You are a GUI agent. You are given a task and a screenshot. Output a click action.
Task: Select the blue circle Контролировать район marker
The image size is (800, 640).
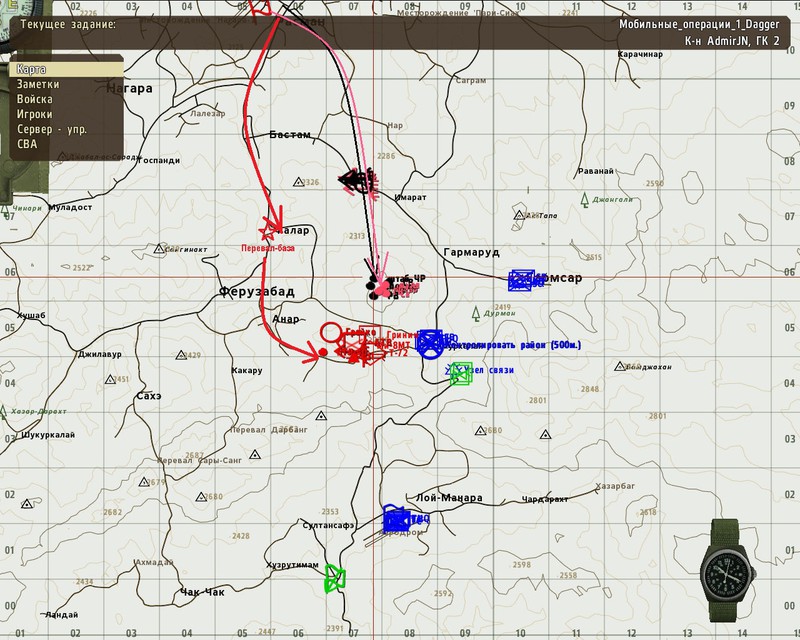pos(430,343)
